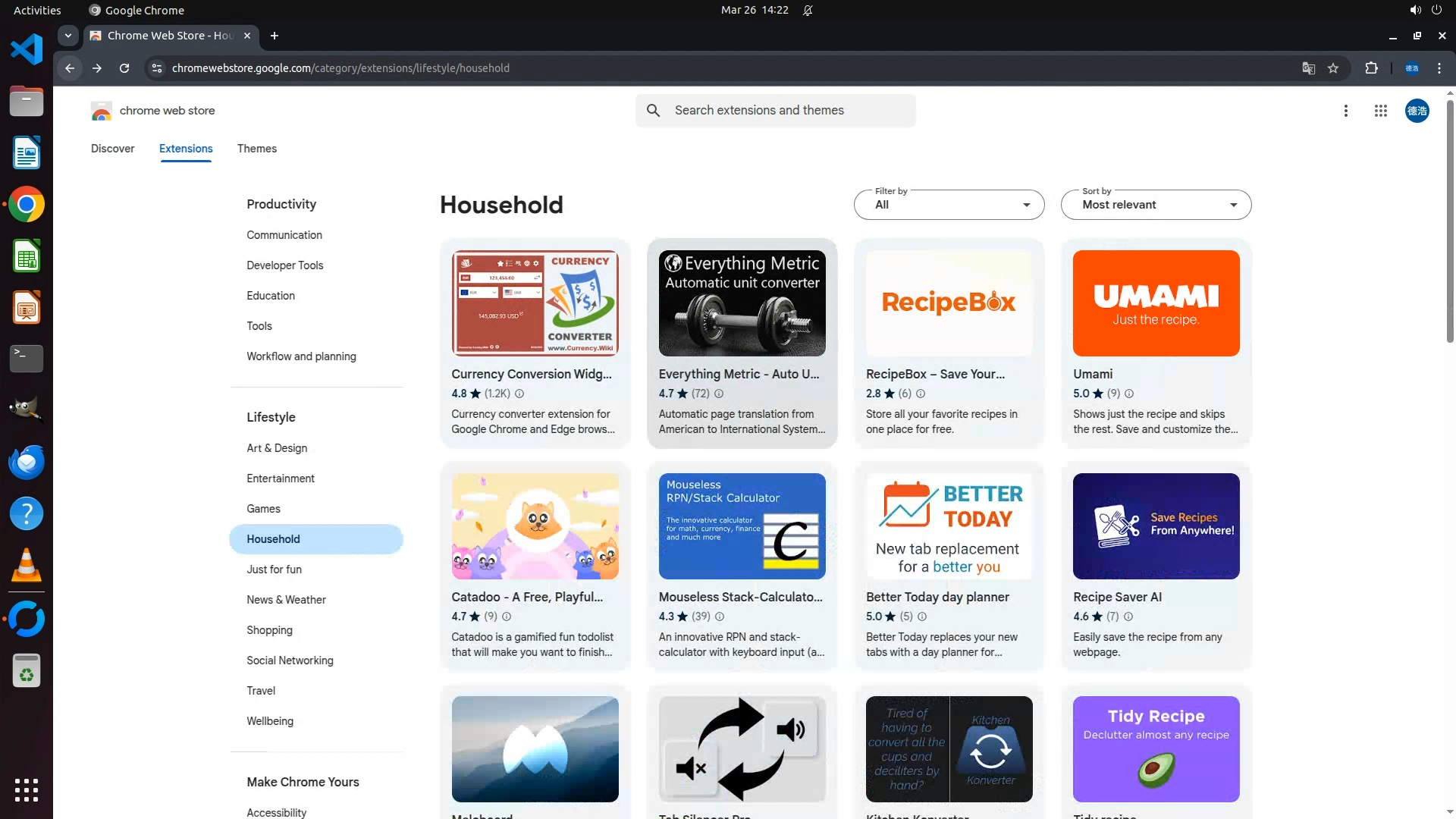Open the web store three-dot menu

1345,111
